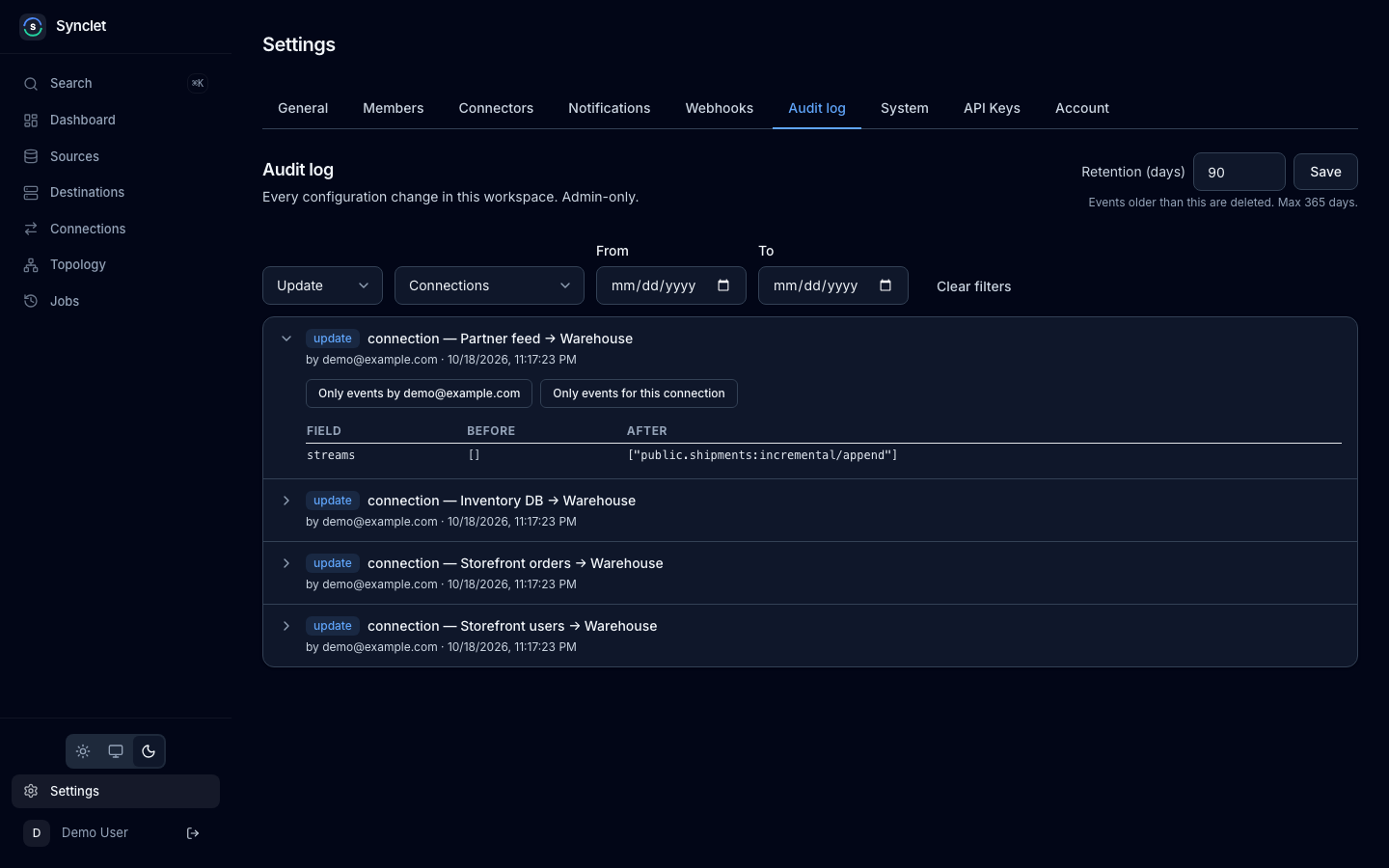Click the Connections arrows icon
Image resolution: width=1389 pixels, height=868 pixels.
tap(31, 229)
